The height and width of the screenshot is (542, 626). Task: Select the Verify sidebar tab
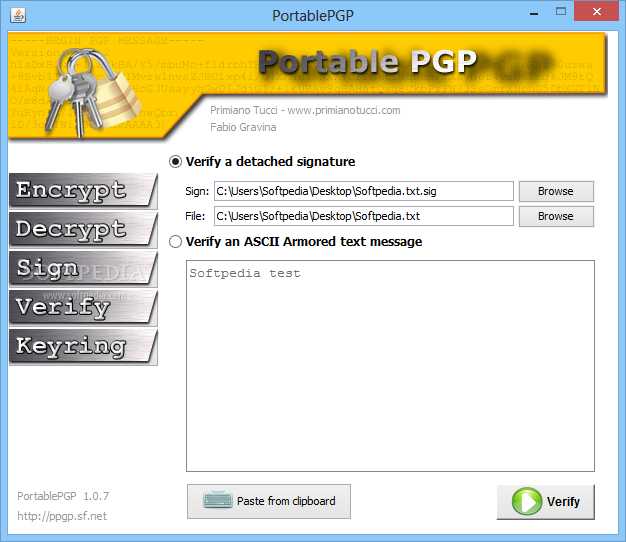83,307
